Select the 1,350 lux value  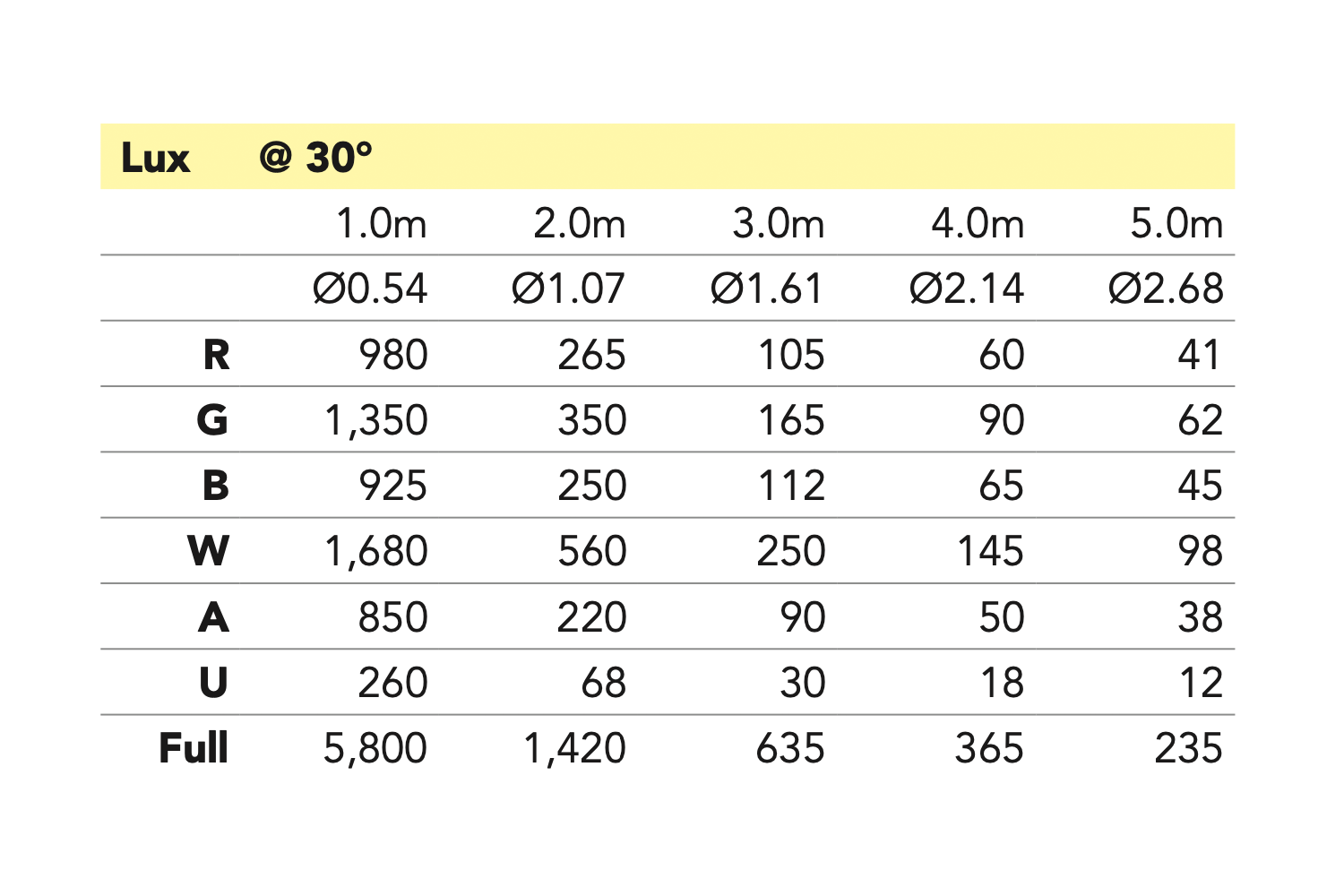[376, 420]
